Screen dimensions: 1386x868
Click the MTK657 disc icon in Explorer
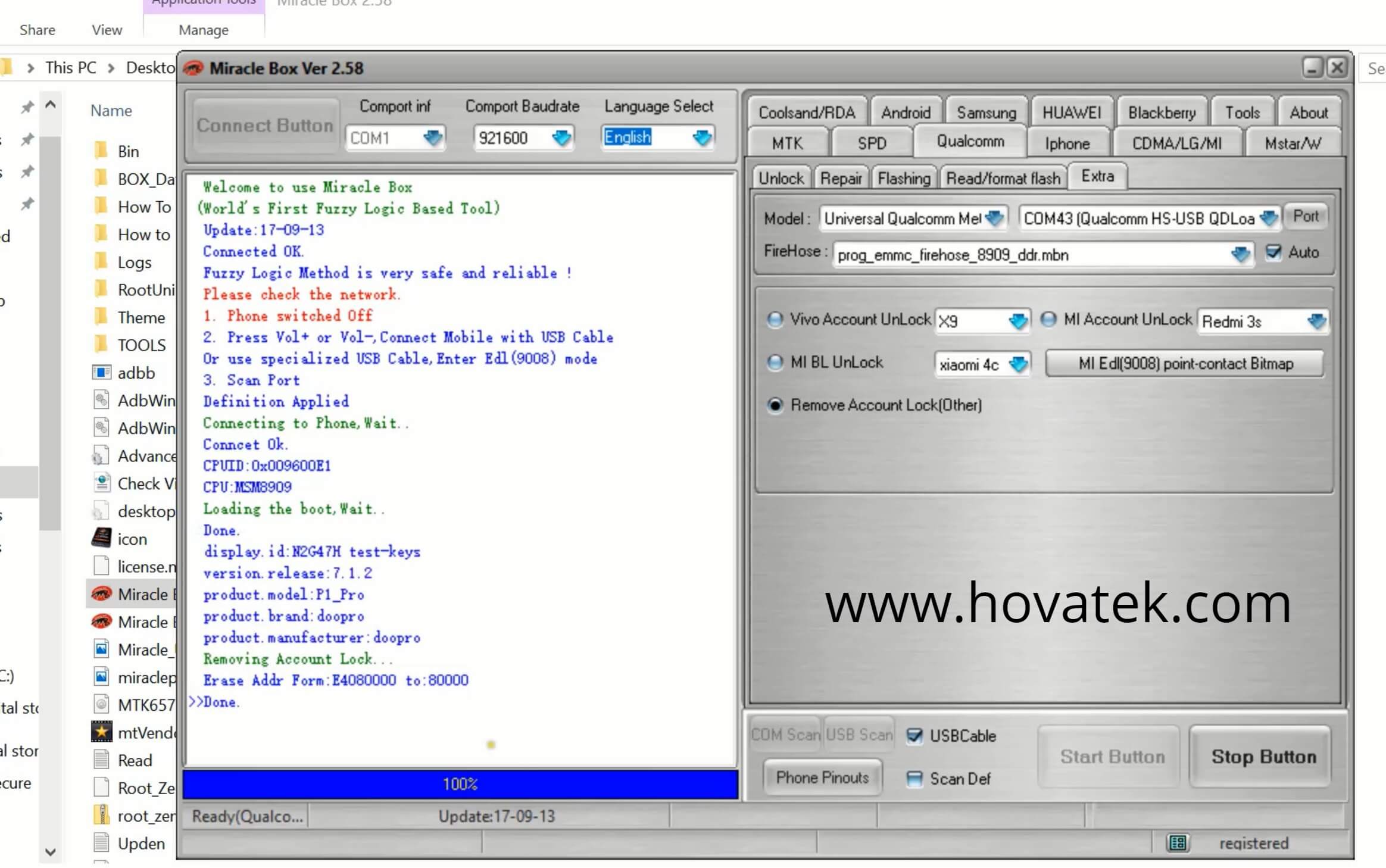pyautogui.click(x=101, y=704)
